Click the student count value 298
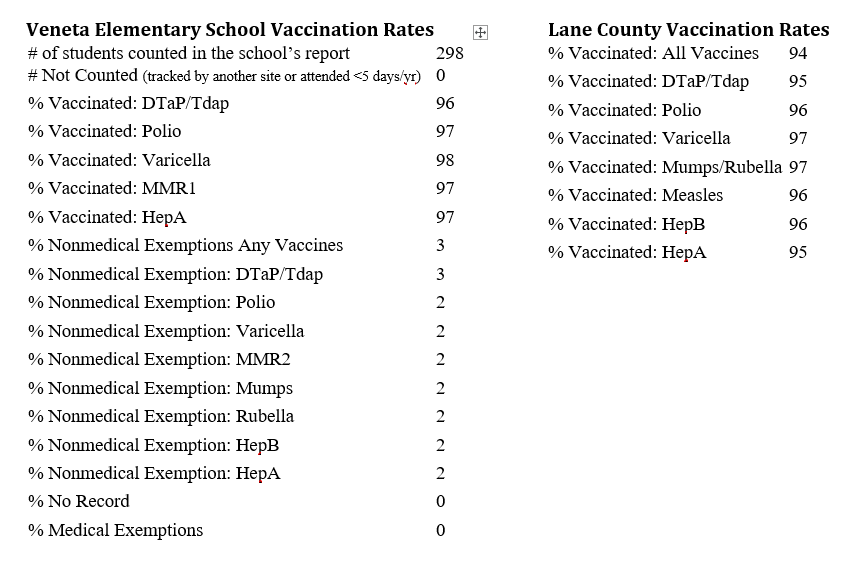 point(450,54)
